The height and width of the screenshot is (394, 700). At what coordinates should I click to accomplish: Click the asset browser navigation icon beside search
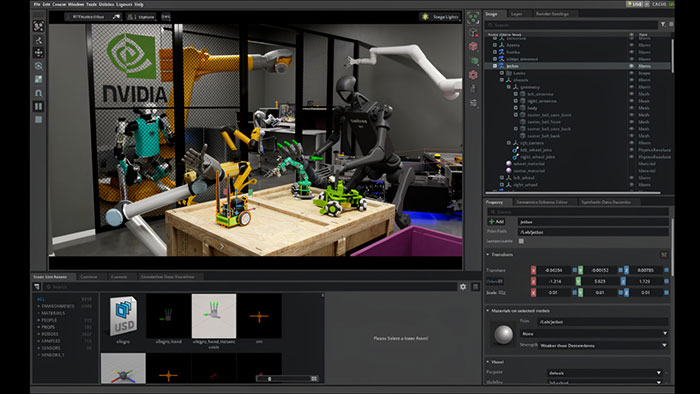[37, 287]
